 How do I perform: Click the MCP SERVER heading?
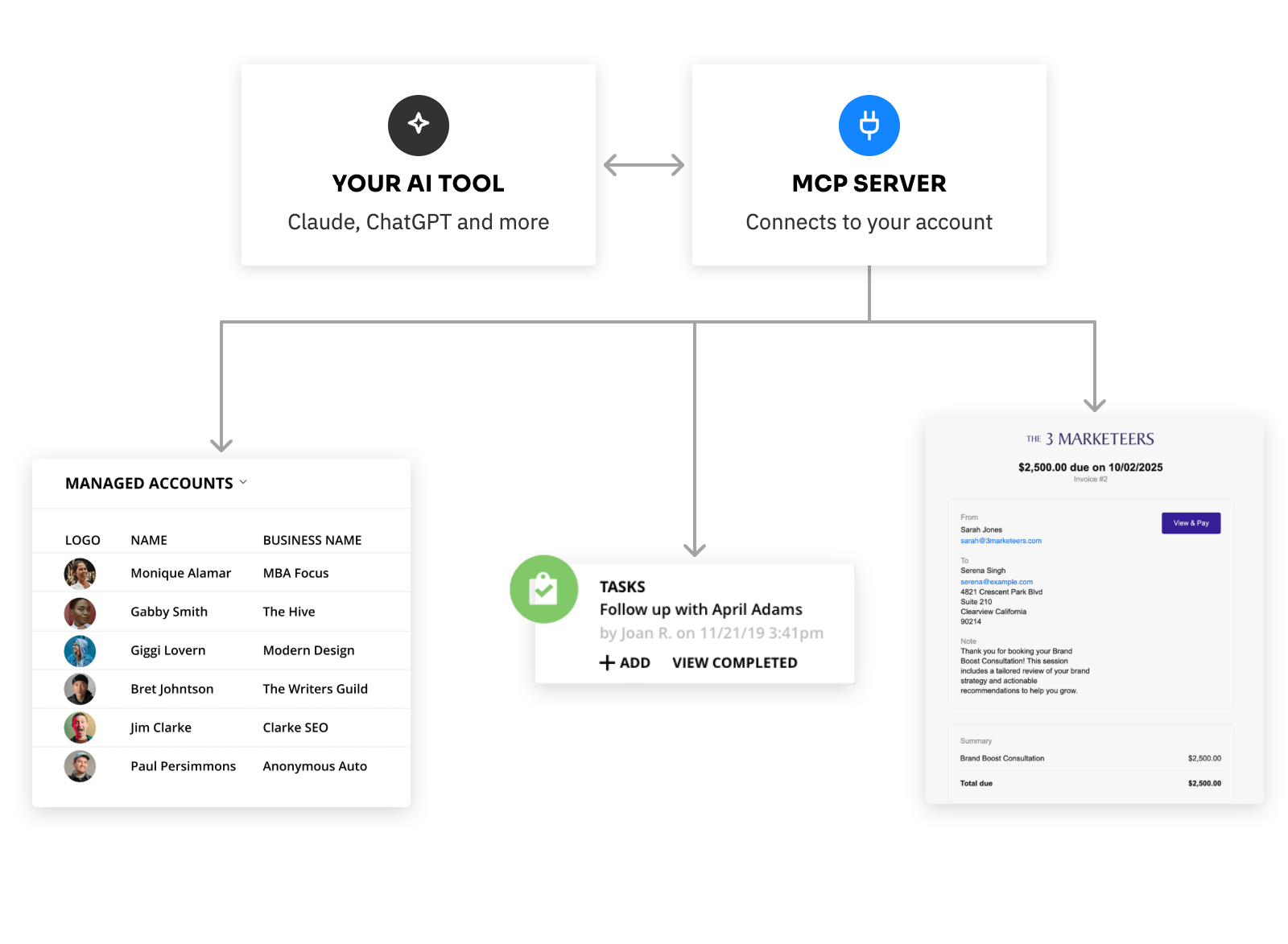(x=869, y=183)
